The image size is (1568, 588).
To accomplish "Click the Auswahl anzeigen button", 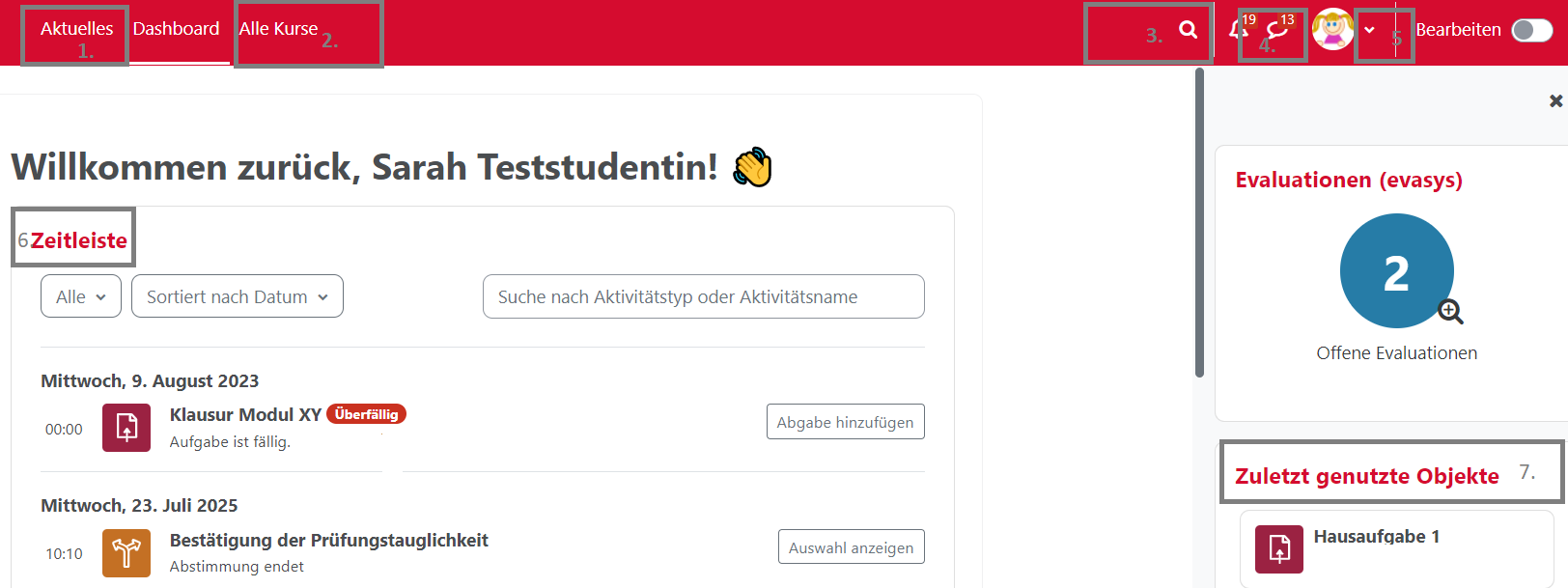I will tap(851, 547).
